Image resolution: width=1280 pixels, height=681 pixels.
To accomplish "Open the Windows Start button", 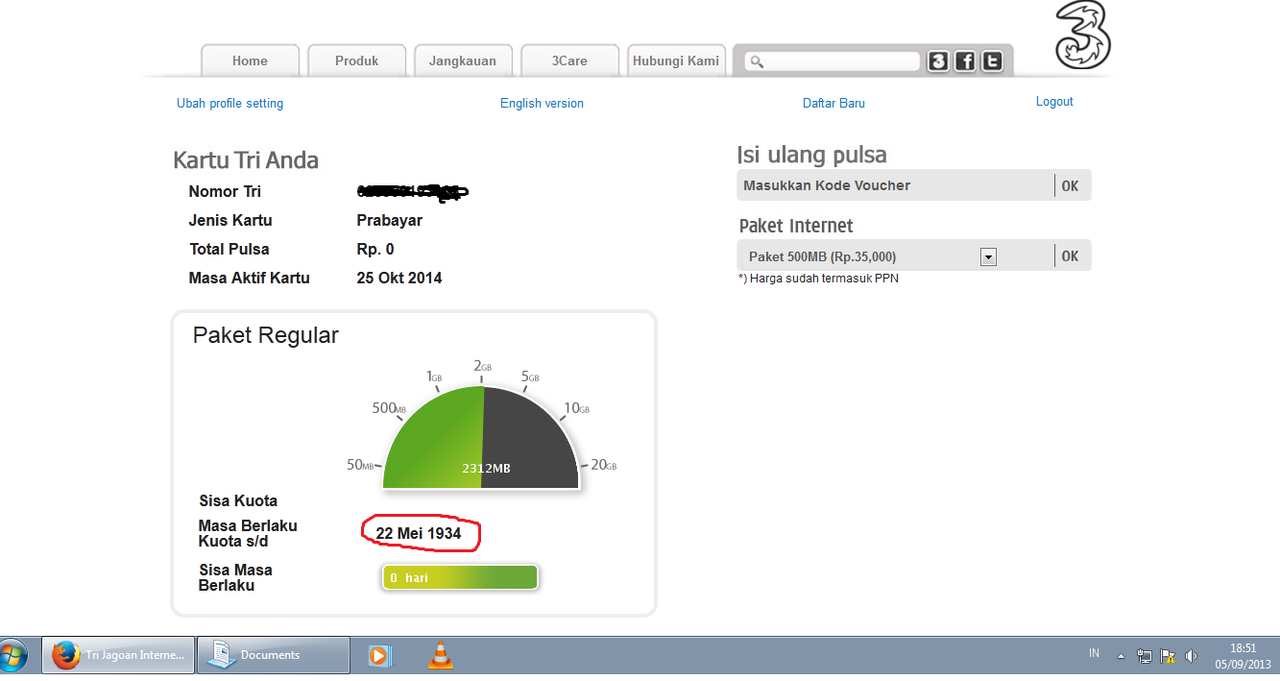I will pos(14,656).
